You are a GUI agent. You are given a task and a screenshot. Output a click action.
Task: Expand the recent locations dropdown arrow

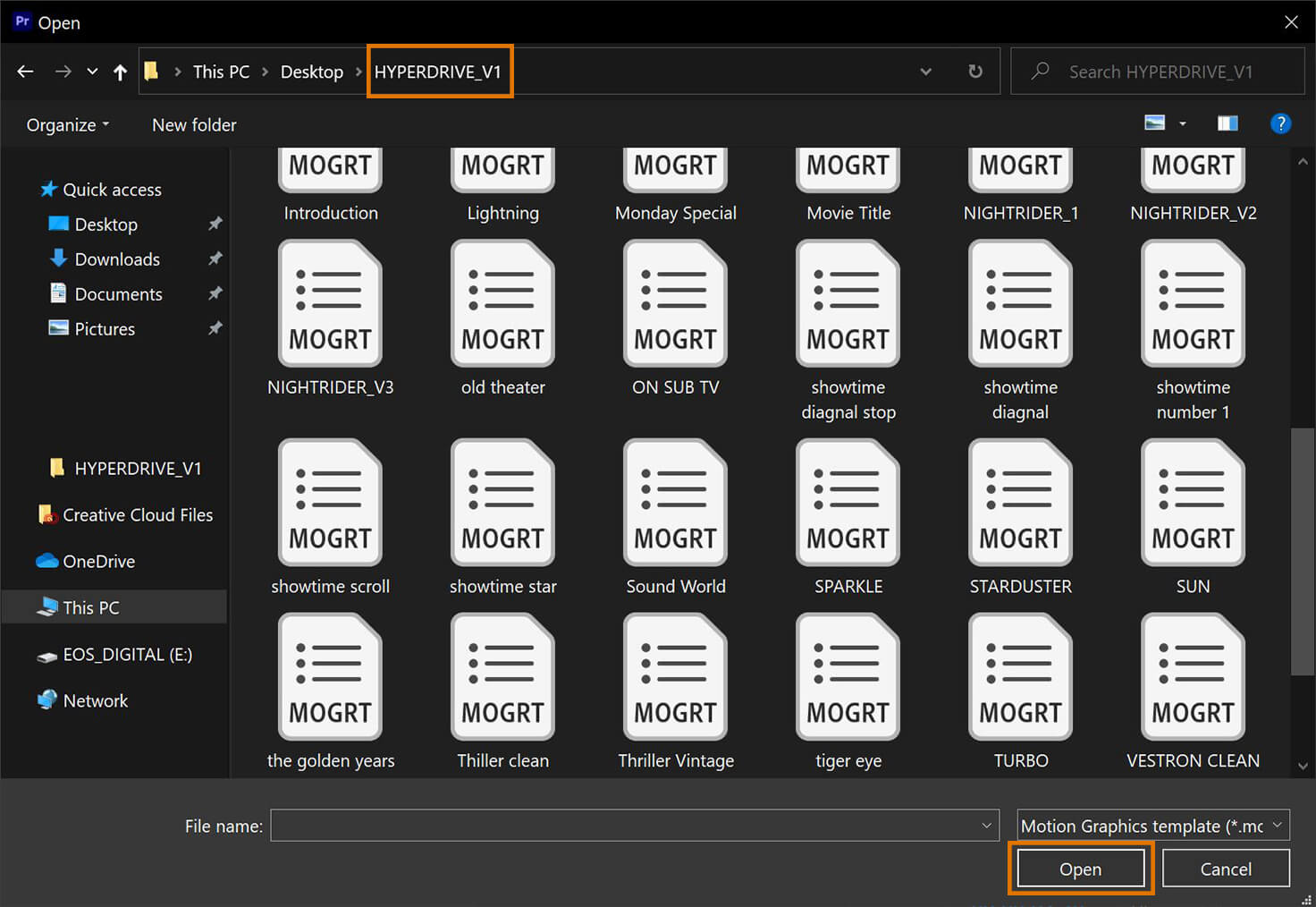[92, 72]
